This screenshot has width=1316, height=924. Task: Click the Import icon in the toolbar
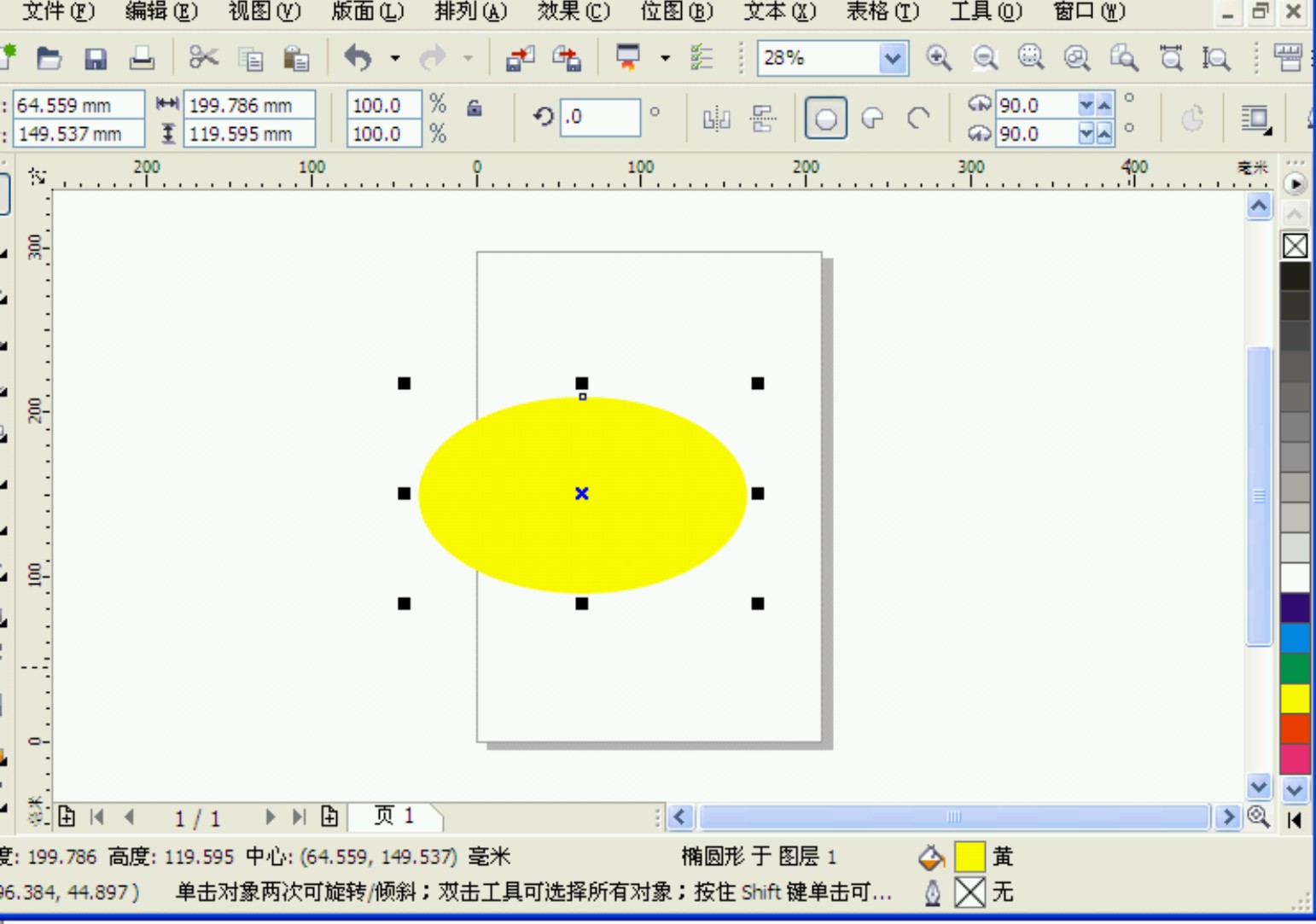point(520,58)
